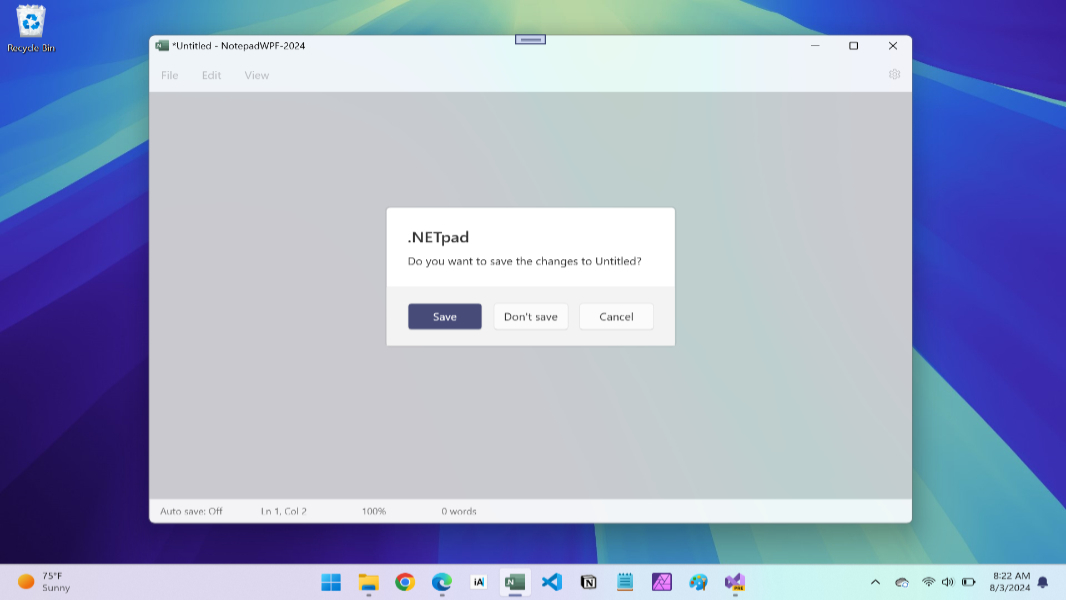
Task: Expand hidden system tray icons
Action: point(874,582)
